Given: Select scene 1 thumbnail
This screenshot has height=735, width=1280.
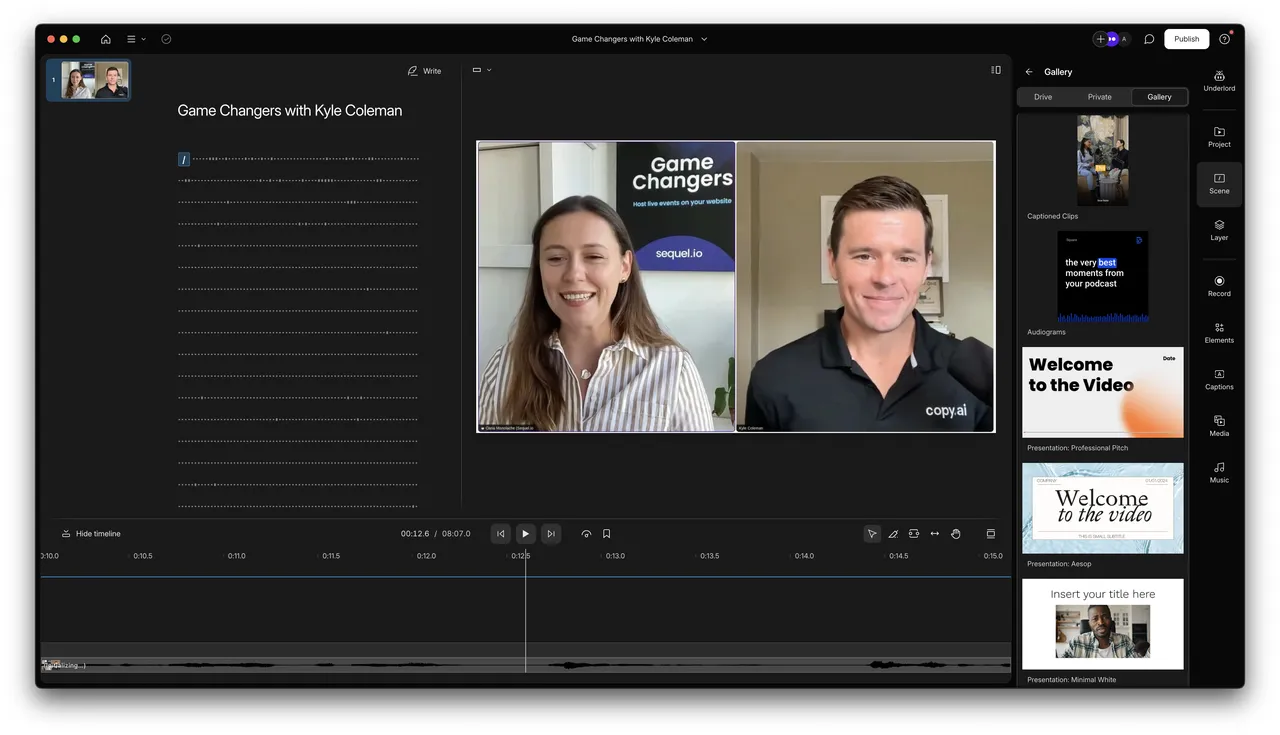Looking at the screenshot, I should (x=88, y=80).
